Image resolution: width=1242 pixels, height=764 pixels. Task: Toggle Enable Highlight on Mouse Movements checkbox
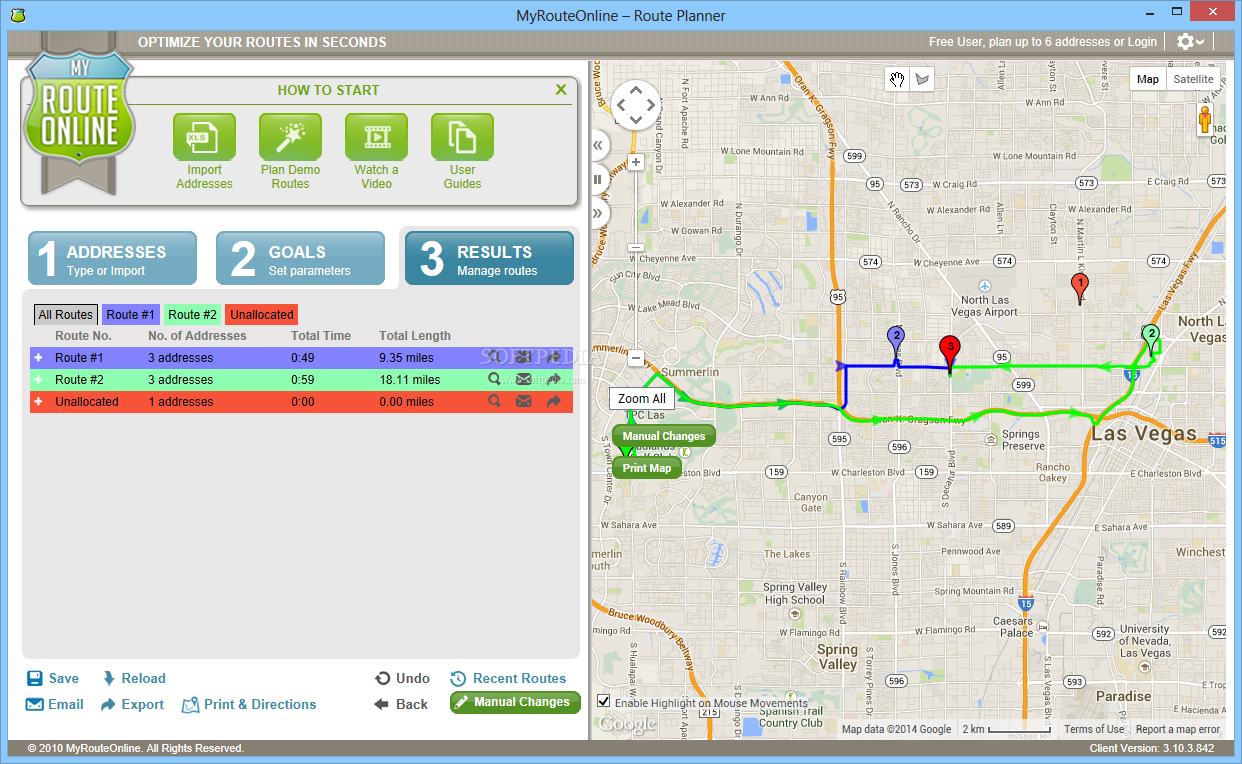coord(603,701)
